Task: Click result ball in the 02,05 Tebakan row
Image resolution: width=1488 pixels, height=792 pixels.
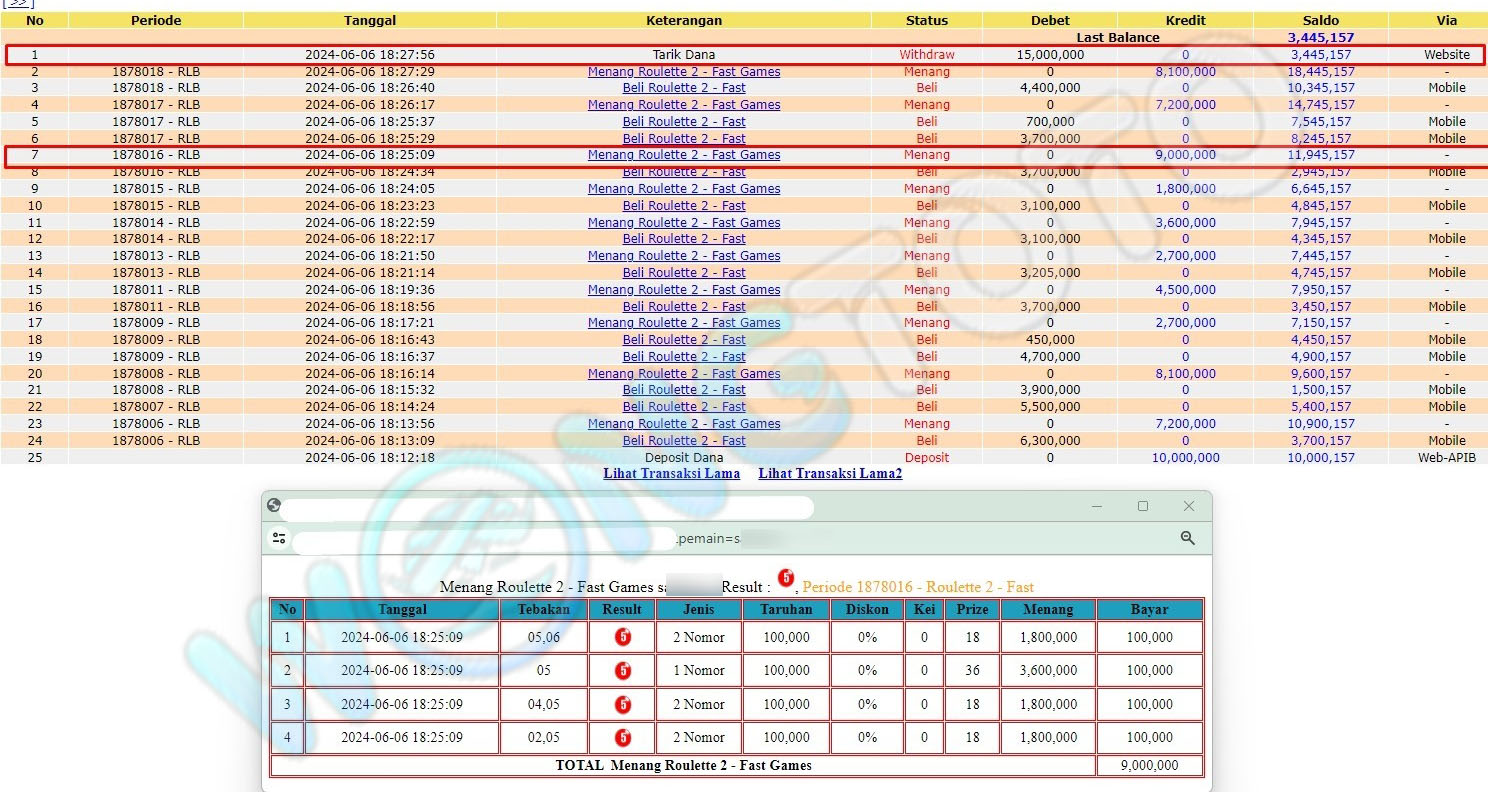Action: point(623,738)
